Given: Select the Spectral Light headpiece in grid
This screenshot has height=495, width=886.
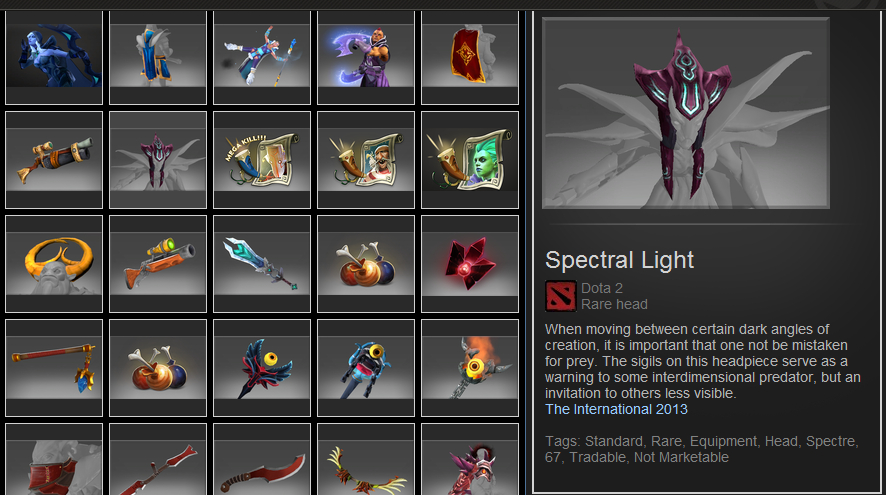Looking at the screenshot, I should [158, 160].
